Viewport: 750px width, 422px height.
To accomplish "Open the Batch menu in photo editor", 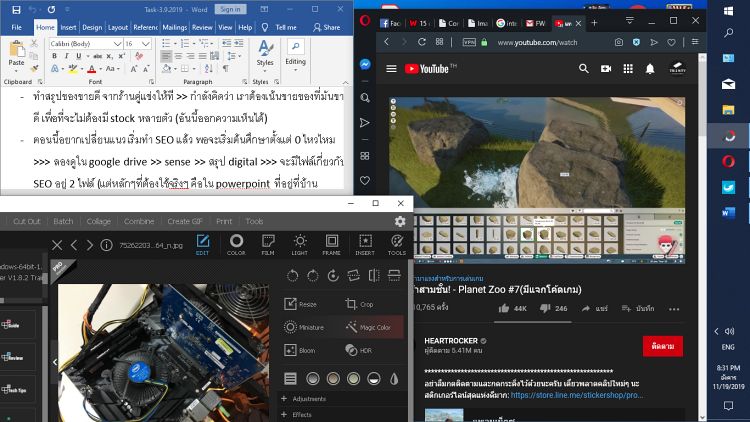I will point(63,221).
